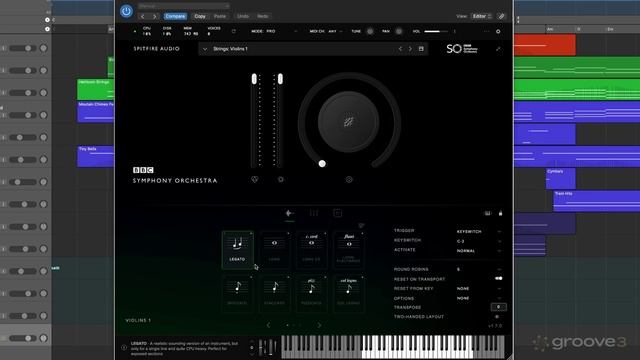The height and width of the screenshot is (360, 640).
Task: Toggle the lock icon
Action: pyautogui.click(x=500, y=213)
